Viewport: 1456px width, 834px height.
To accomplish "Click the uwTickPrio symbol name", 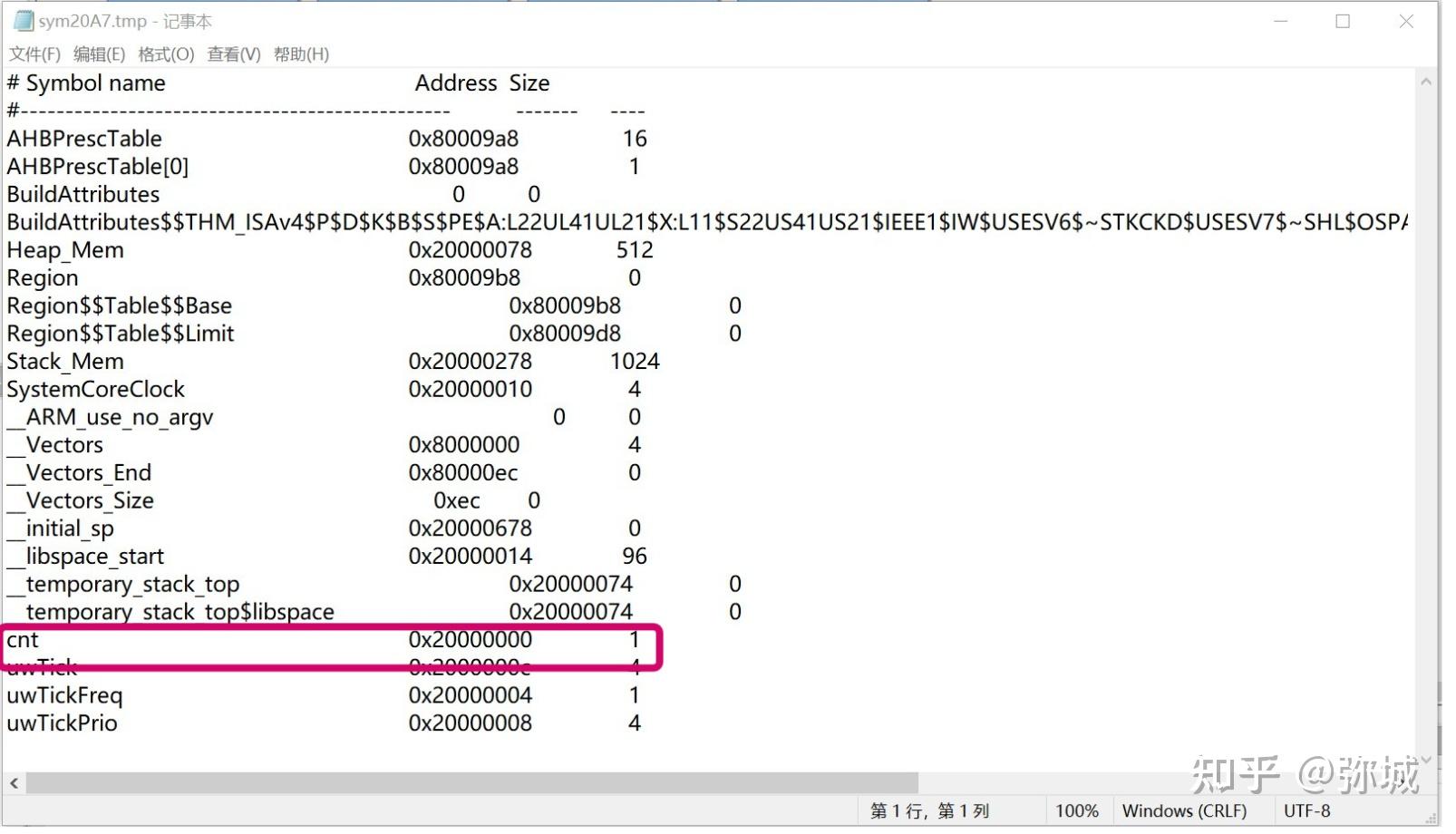I will (x=63, y=723).
